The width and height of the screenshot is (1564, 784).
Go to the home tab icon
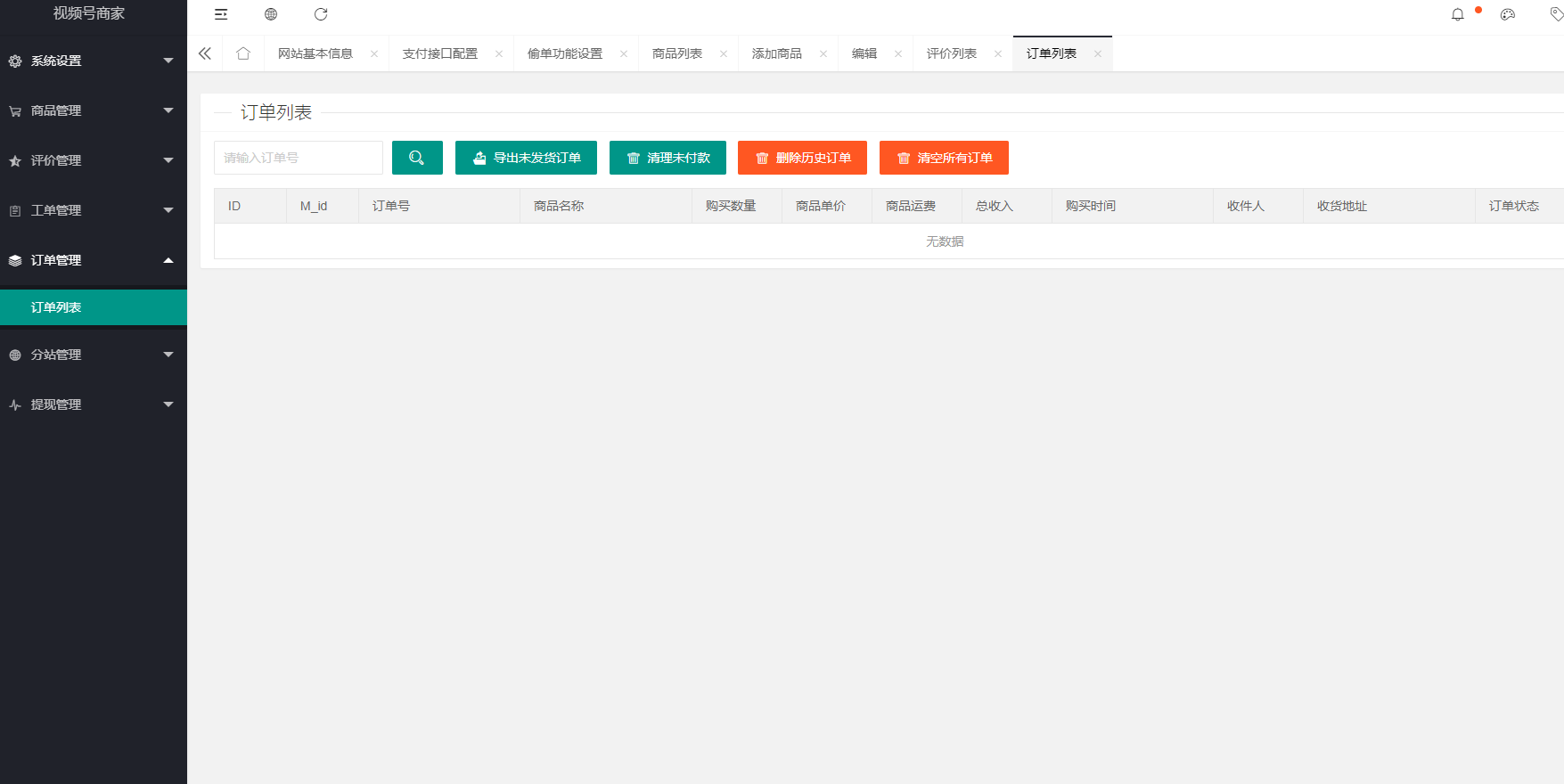click(243, 53)
